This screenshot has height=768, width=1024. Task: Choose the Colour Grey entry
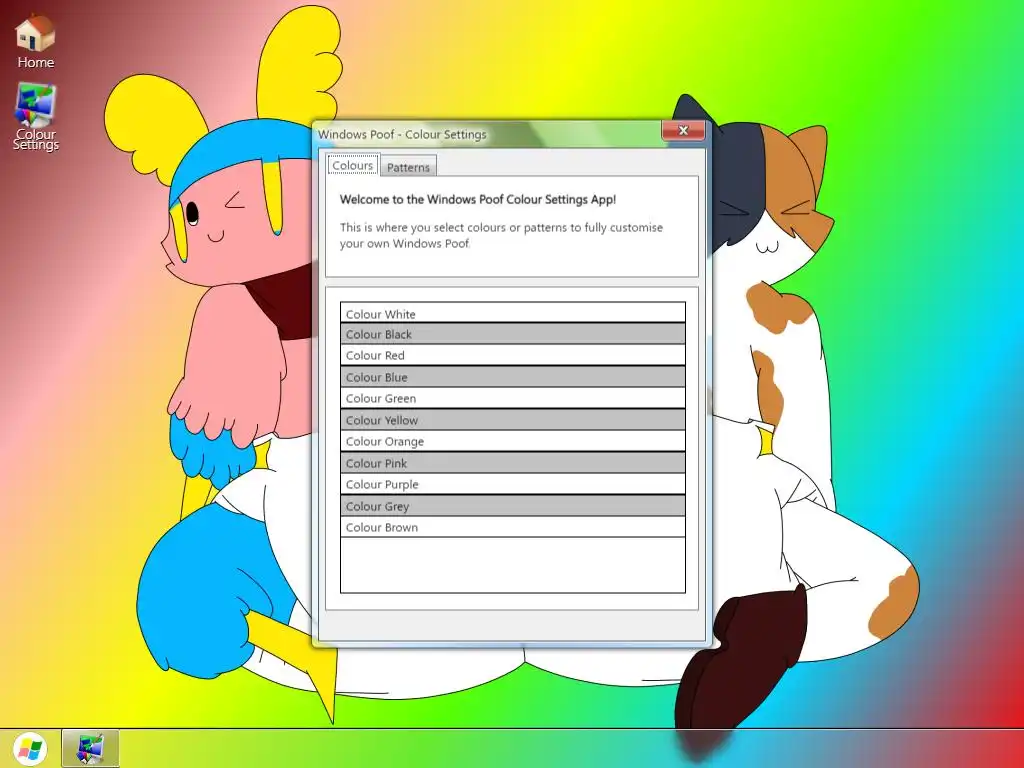[x=513, y=506]
